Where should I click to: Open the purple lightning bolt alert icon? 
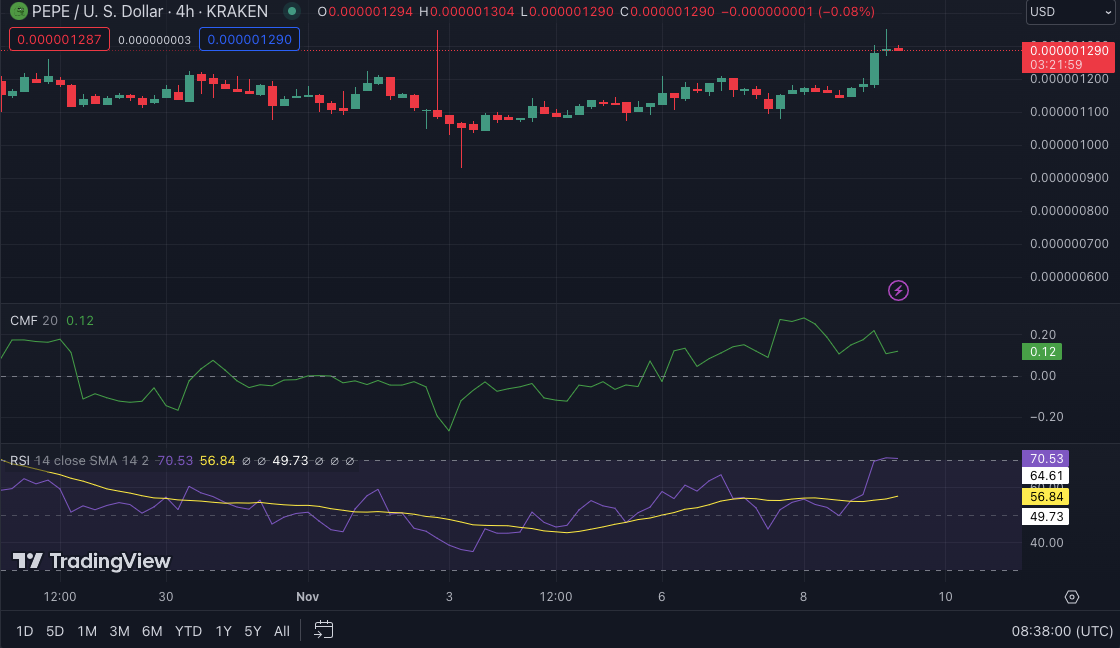[898, 290]
